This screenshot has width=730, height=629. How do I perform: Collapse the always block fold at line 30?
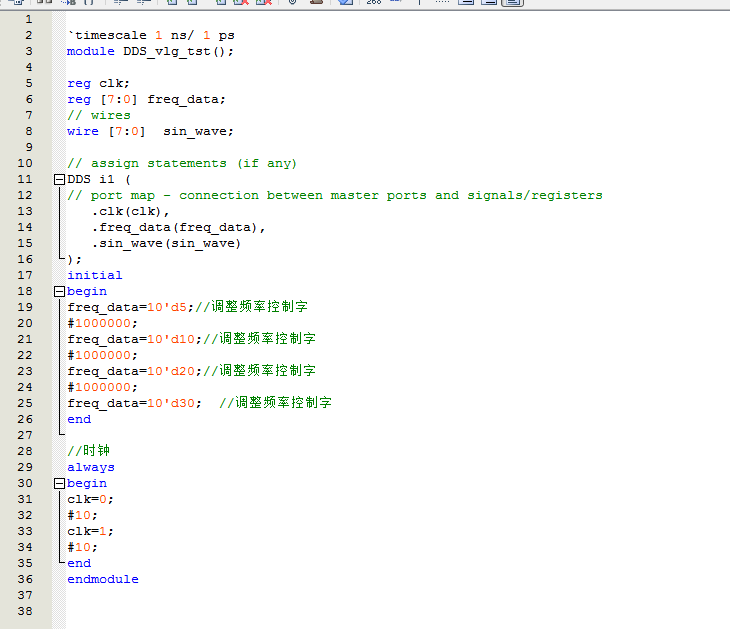[x=59, y=483]
